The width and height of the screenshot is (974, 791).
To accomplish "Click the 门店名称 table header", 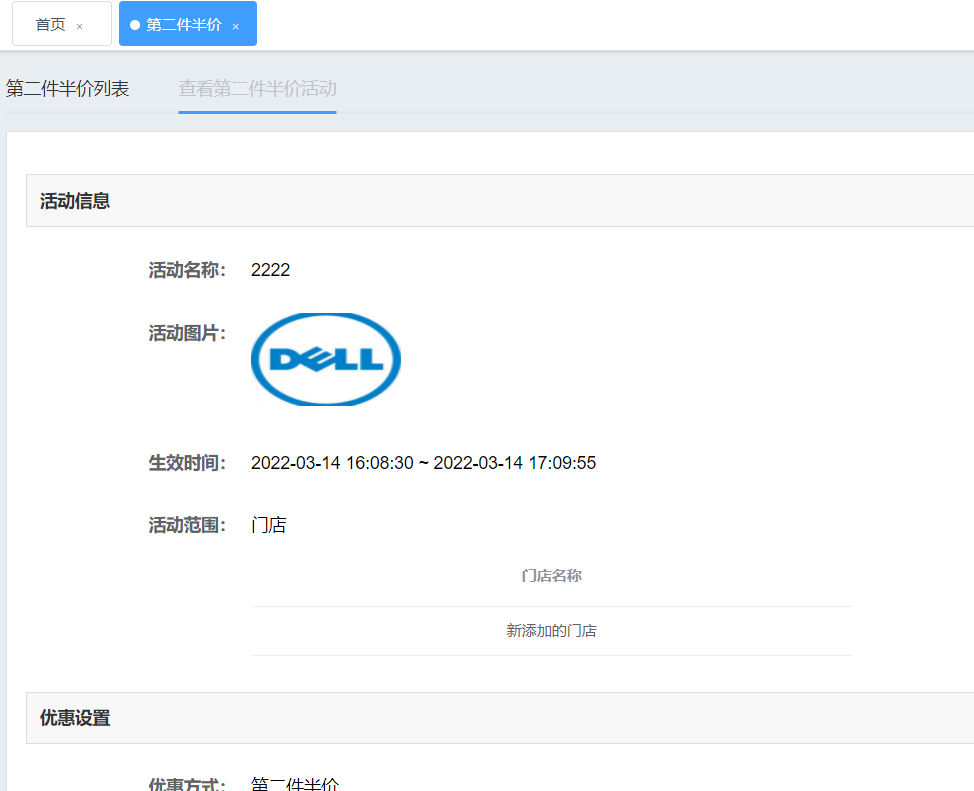I will click(552, 576).
